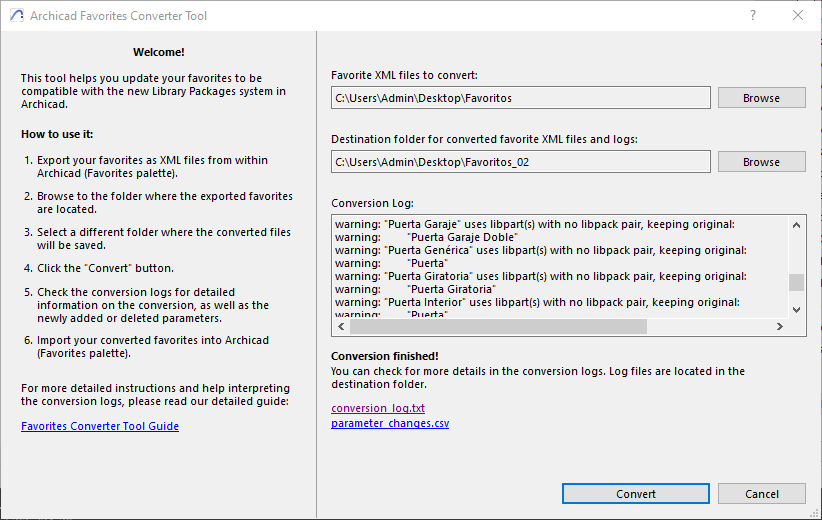
Task: Click the destination folder path field
Action: pos(521,162)
